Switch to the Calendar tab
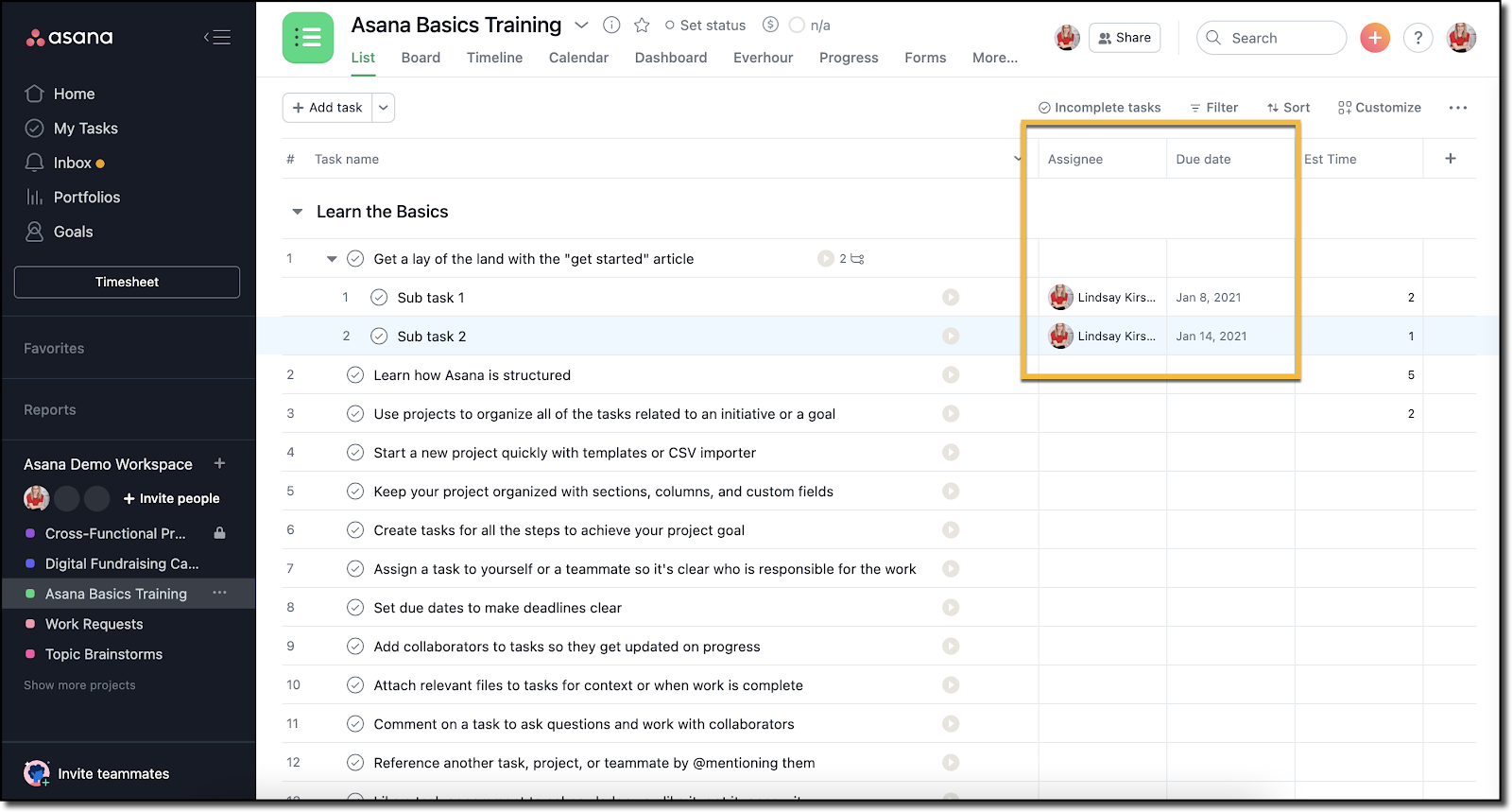This screenshot has height=812, width=1512. [x=578, y=58]
